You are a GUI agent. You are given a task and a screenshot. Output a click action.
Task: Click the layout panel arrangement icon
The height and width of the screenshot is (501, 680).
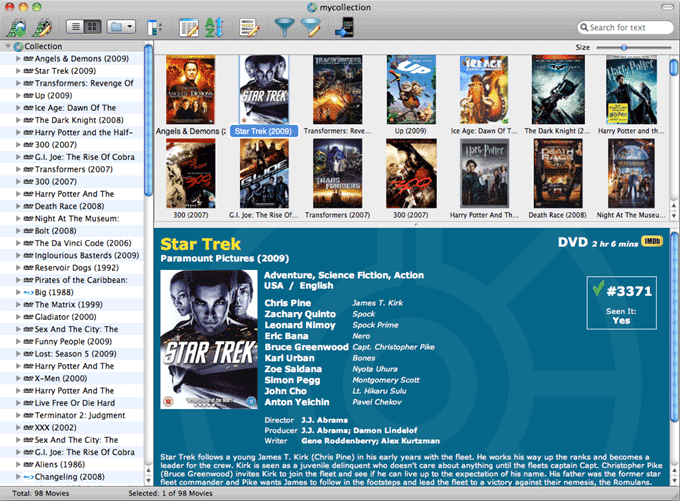pos(154,27)
